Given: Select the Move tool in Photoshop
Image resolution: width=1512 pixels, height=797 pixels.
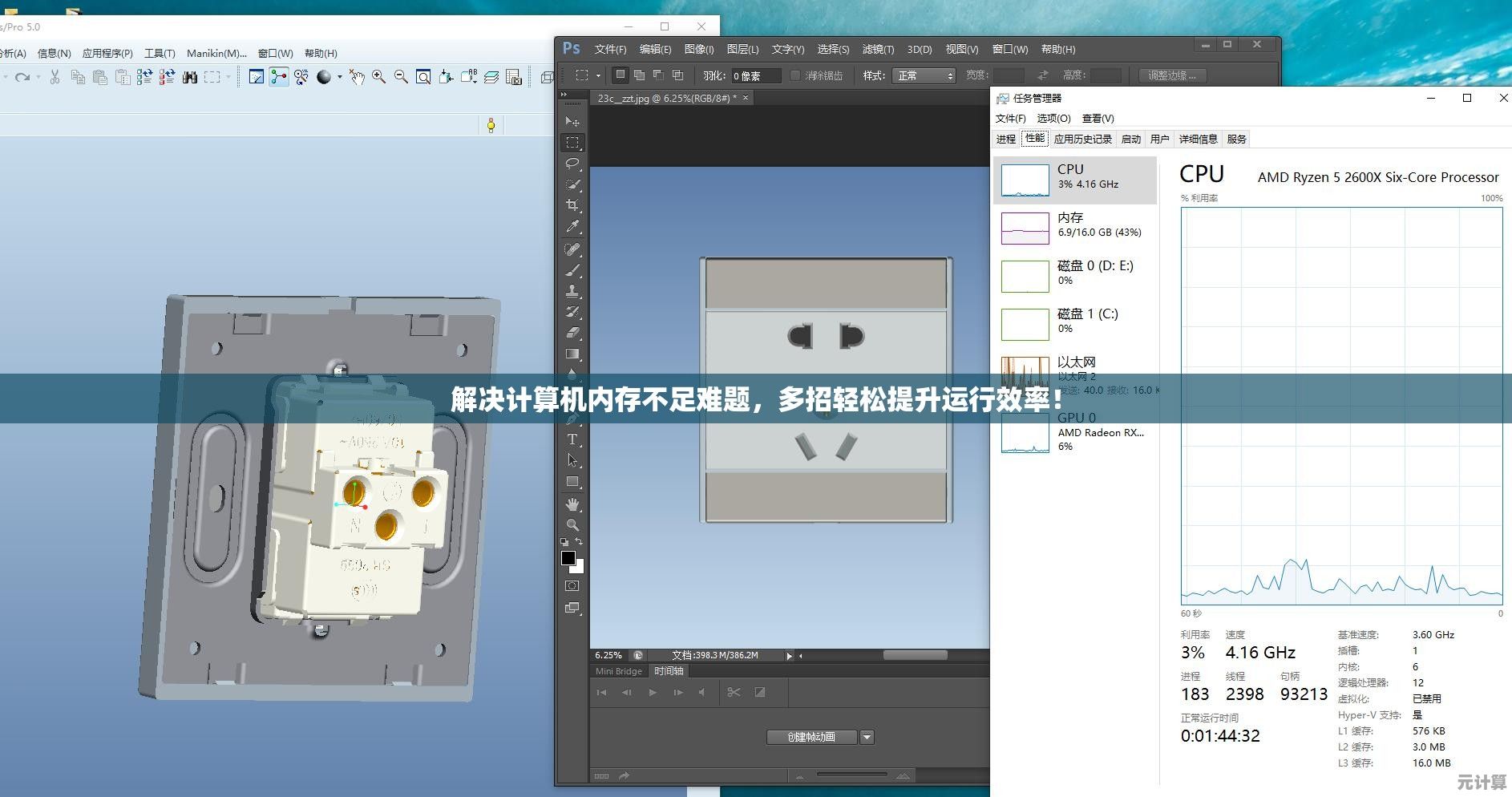Looking at the screenshot, I should (x=572, y=122).
